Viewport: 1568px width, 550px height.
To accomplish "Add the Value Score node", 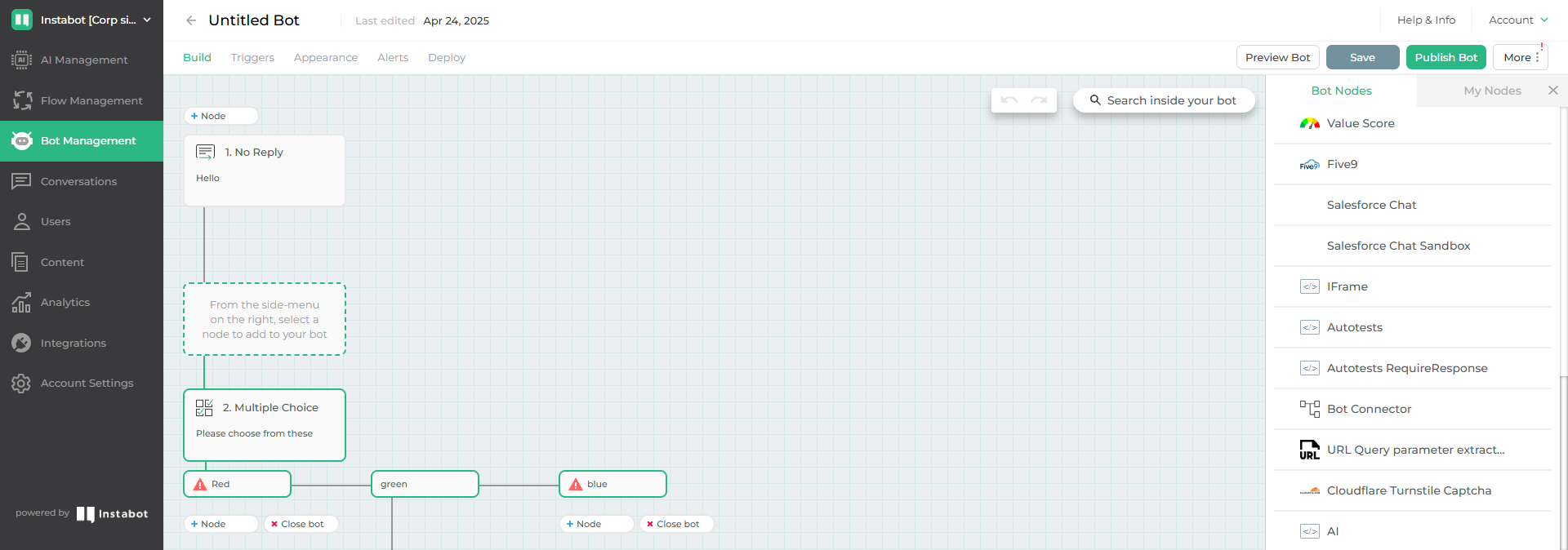I will tap(1413, 123).
